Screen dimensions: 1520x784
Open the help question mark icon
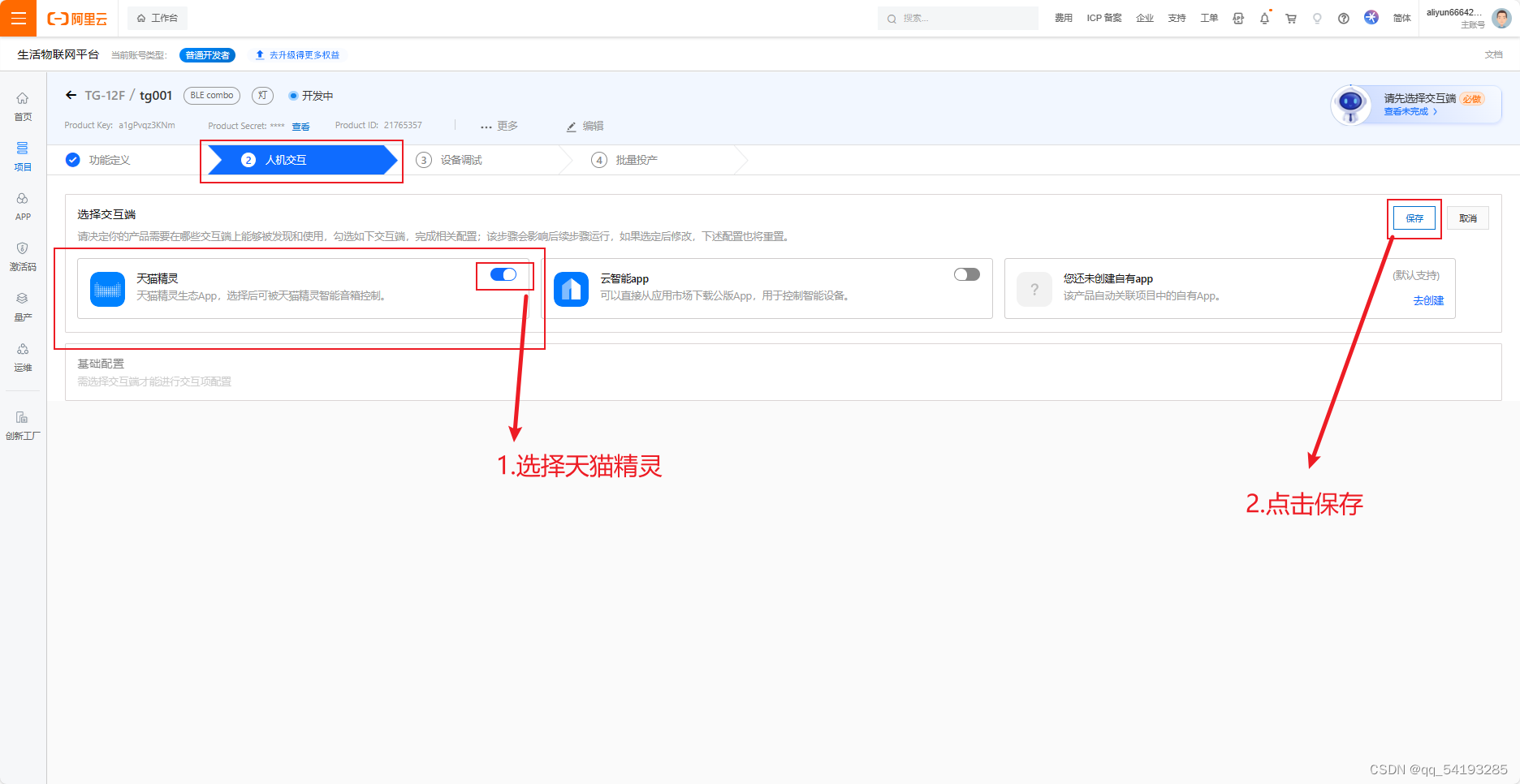click(x=1344, y=18)
